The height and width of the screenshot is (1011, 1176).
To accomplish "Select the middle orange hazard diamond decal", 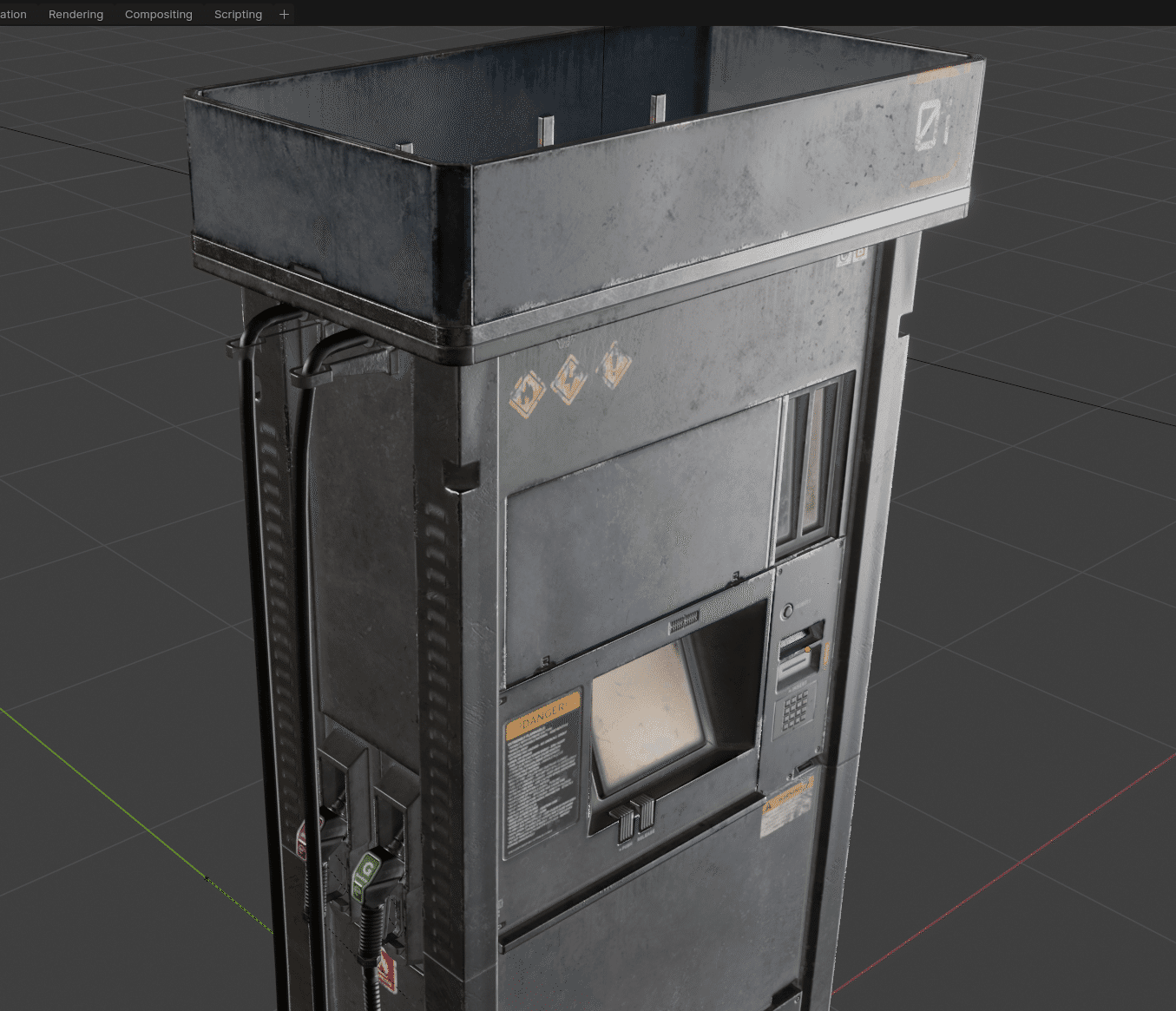I will (569, 380).
